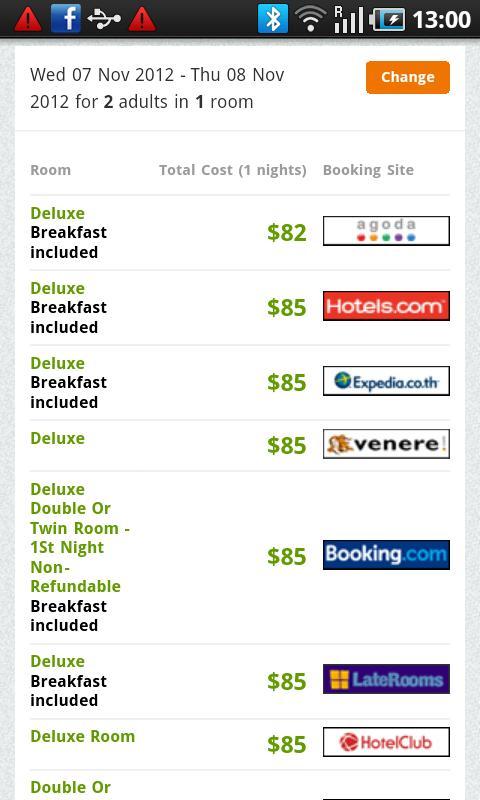This screenshot has height=800, width=480.
Task: Tap the Bluetooth status icon
Action: pyautogui.click(x=272, y=18)
